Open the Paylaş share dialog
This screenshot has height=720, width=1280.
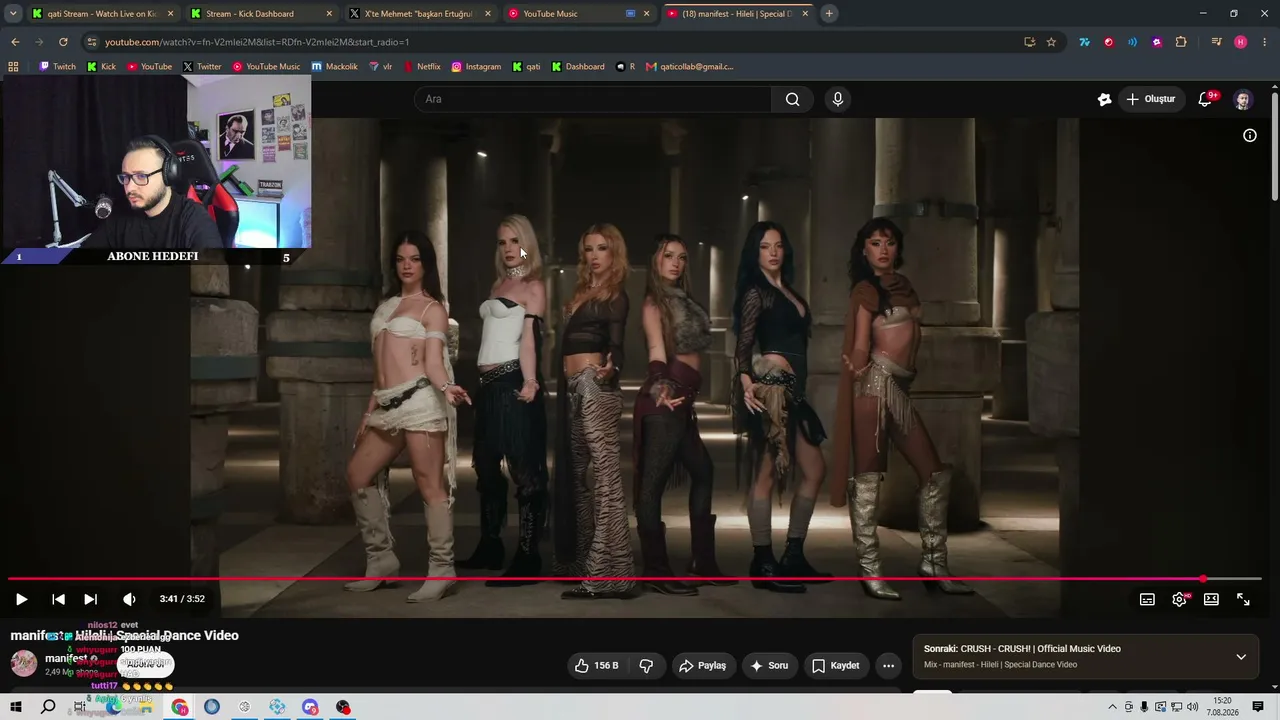(702, 665)
